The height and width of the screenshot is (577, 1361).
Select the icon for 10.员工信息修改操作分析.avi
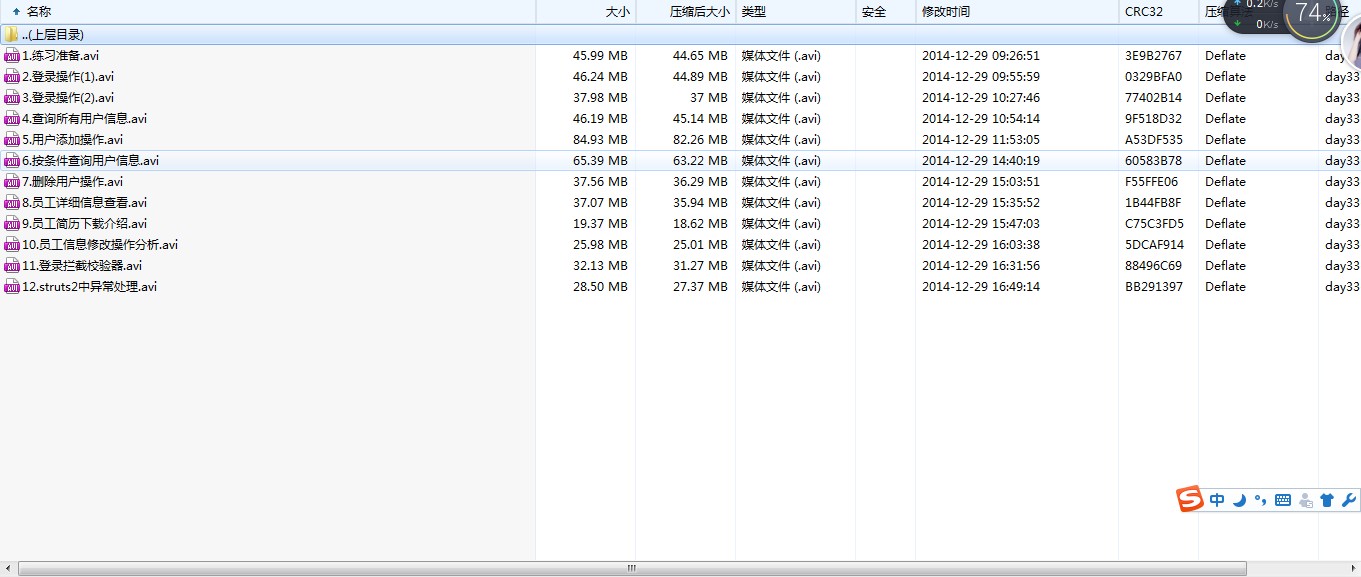[12, 245]
